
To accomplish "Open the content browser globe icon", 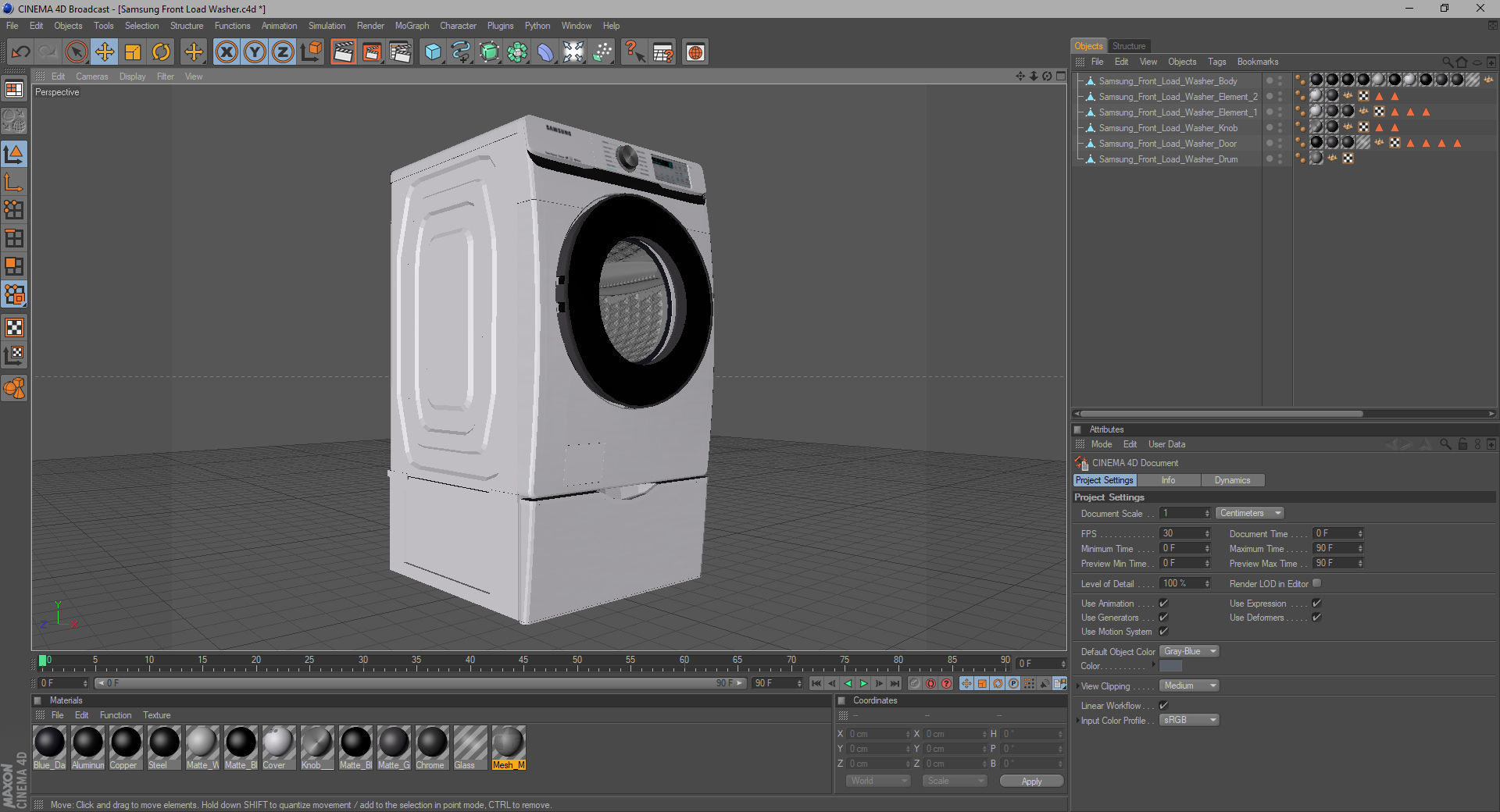I will click(695, 52).
